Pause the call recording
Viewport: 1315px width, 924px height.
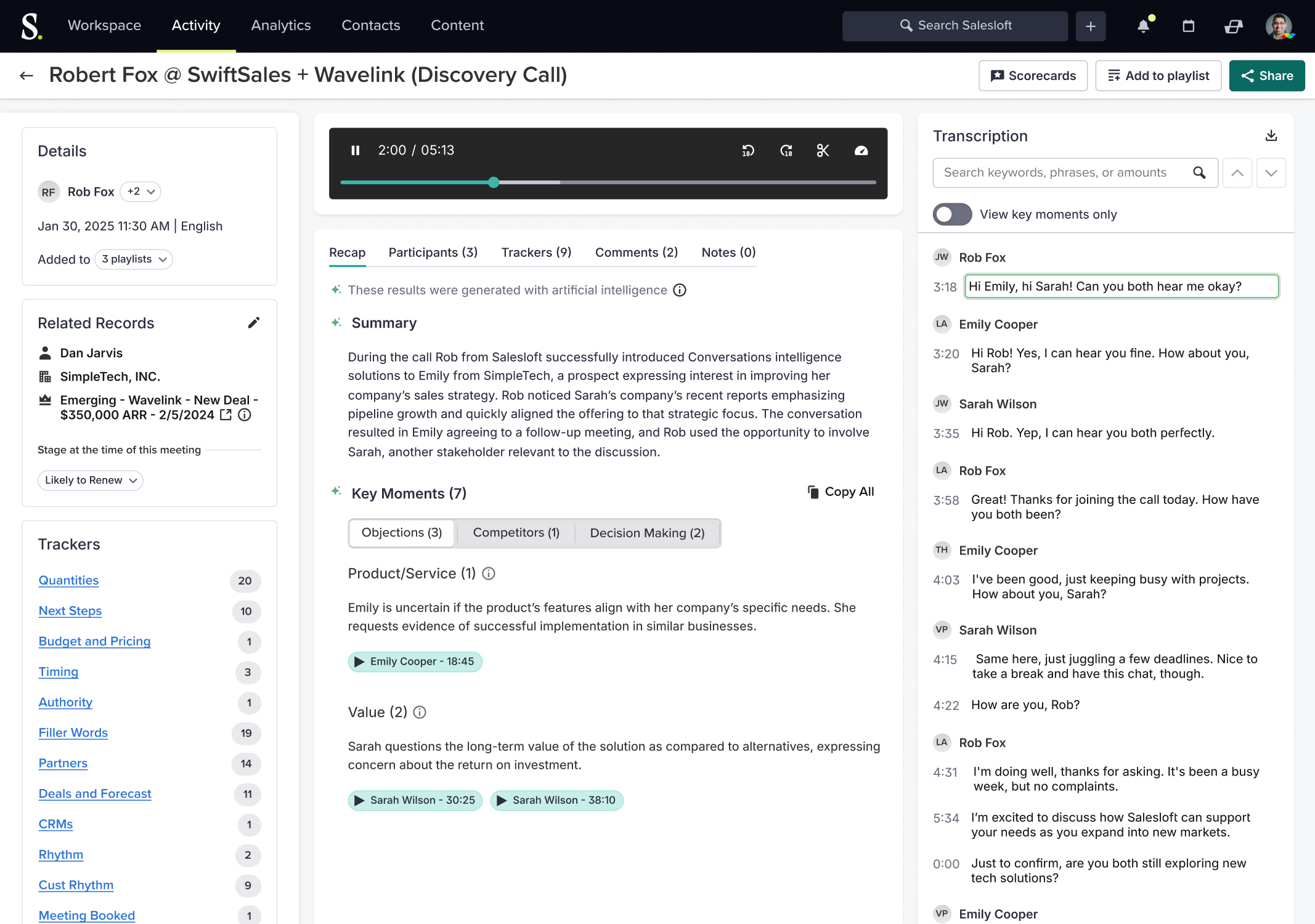click(356, 150)
